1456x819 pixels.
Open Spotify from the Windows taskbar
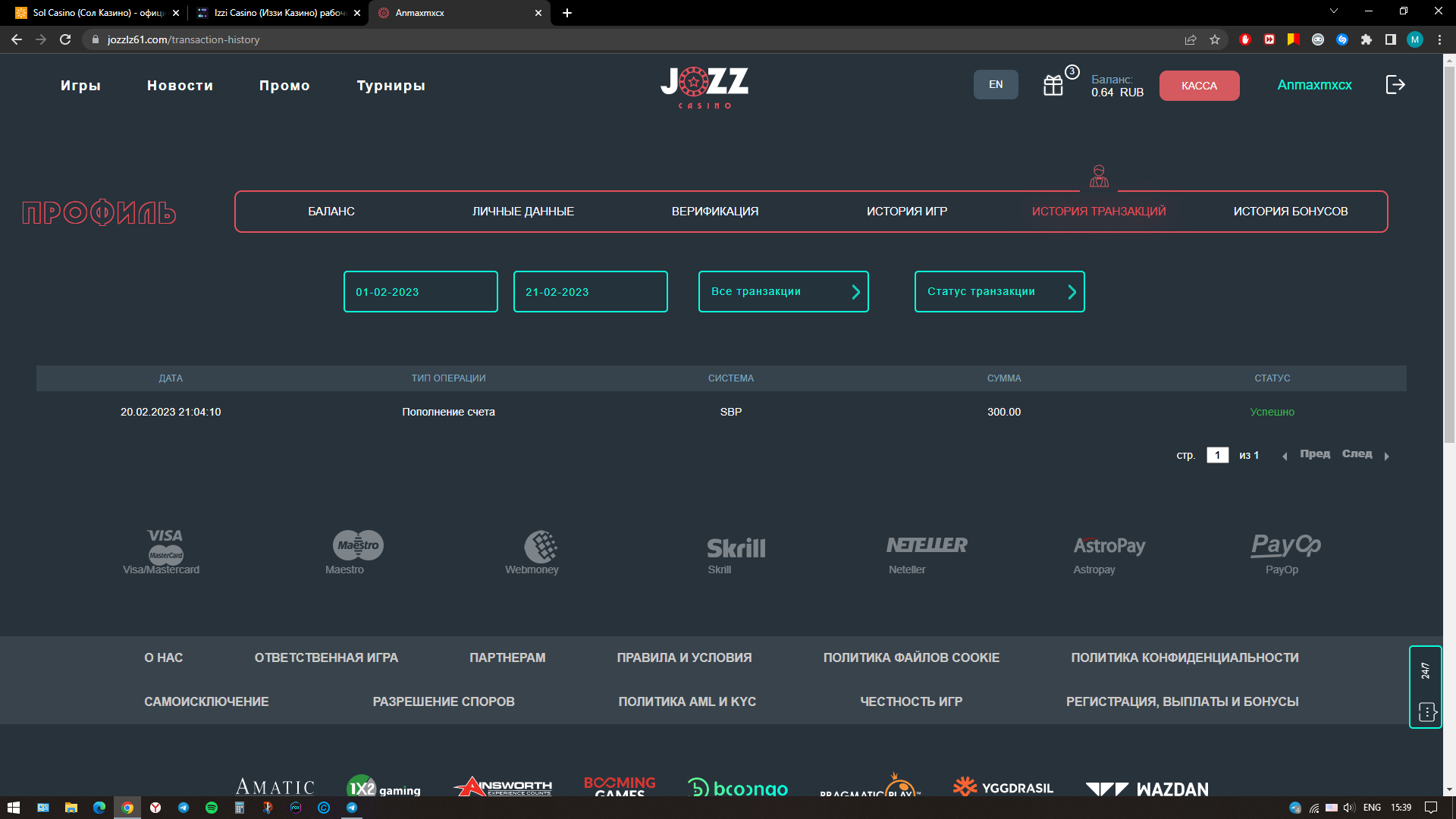(x=212, y=808)
